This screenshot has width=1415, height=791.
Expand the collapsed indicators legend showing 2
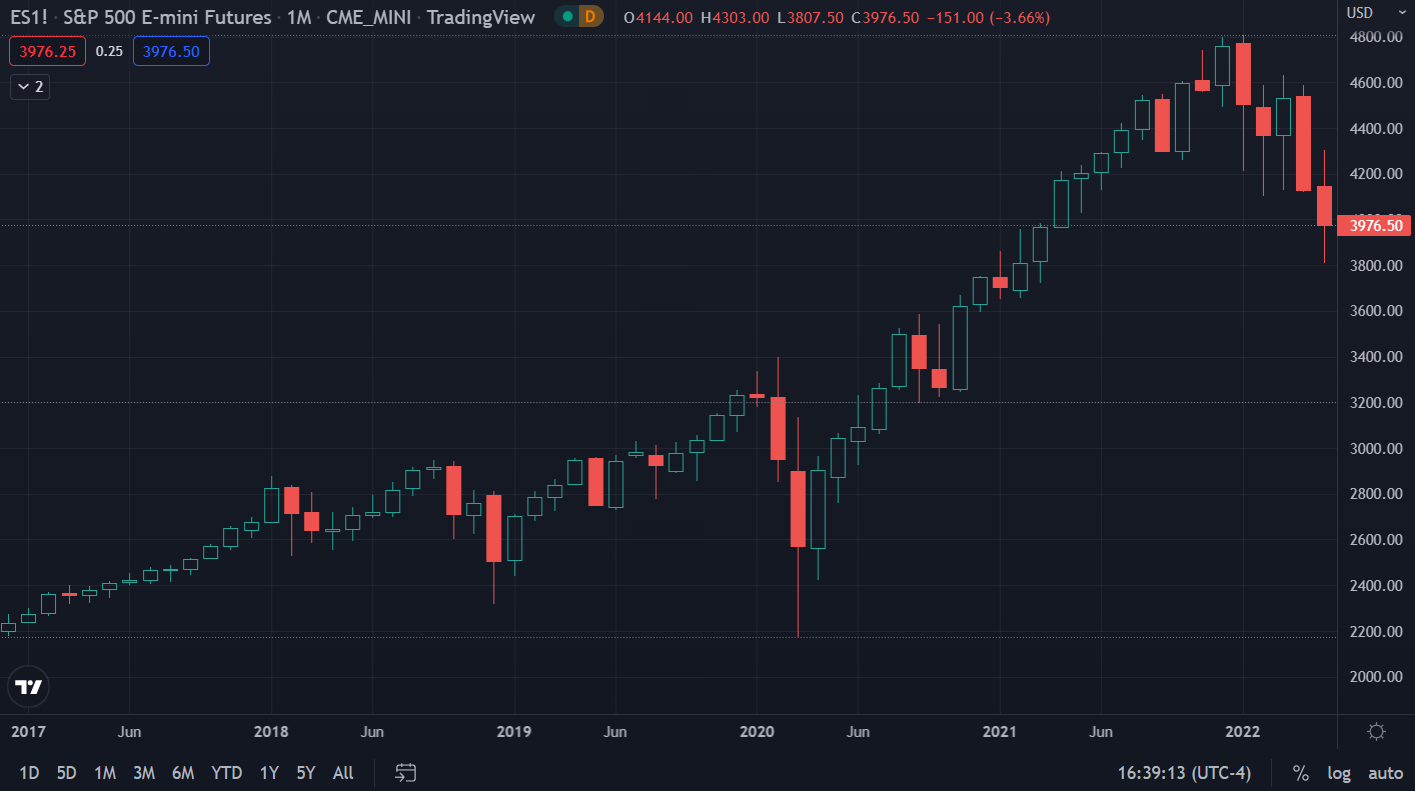pos(29,87)
